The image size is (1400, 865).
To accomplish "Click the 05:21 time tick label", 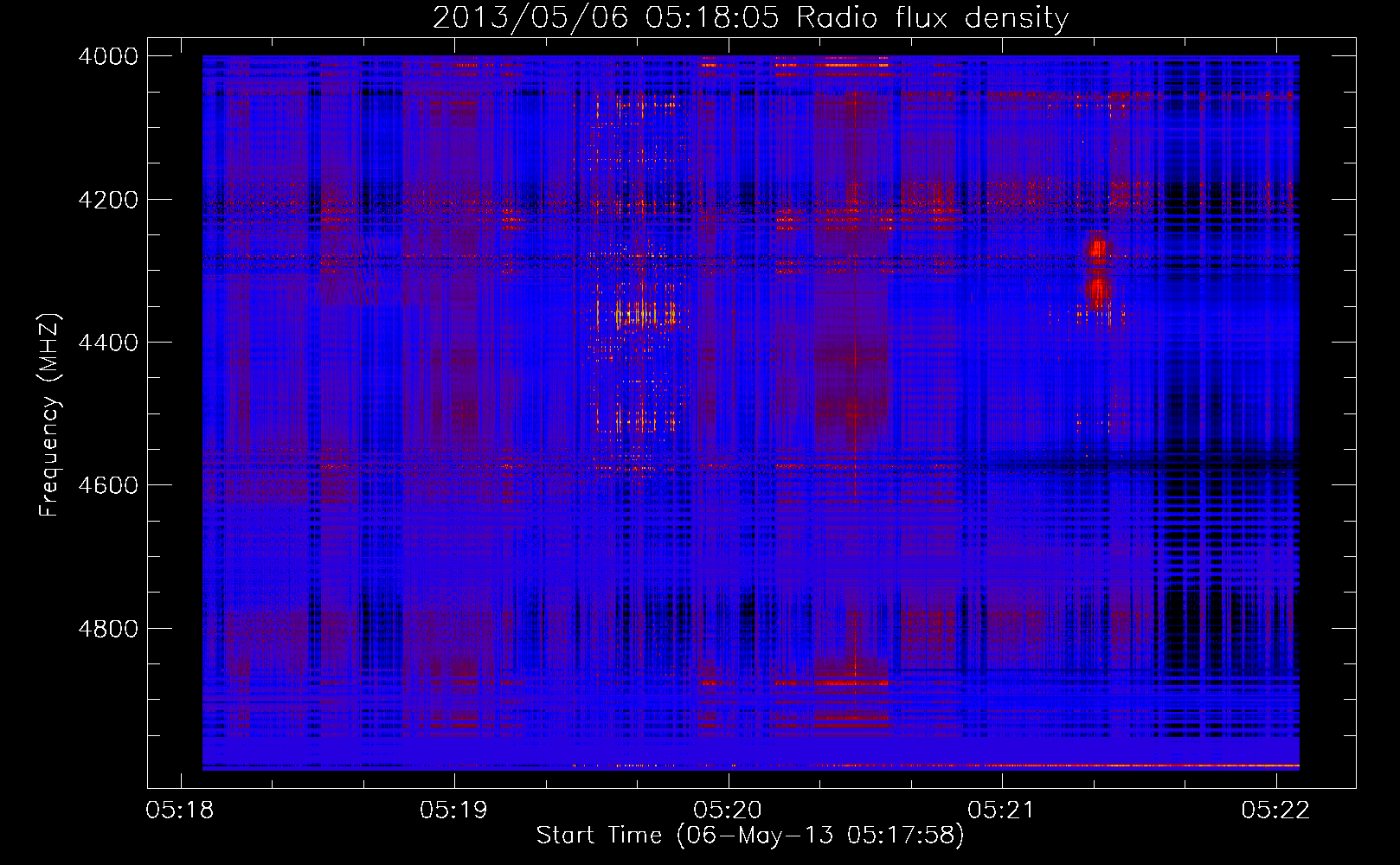I will tap(1001, 811).
